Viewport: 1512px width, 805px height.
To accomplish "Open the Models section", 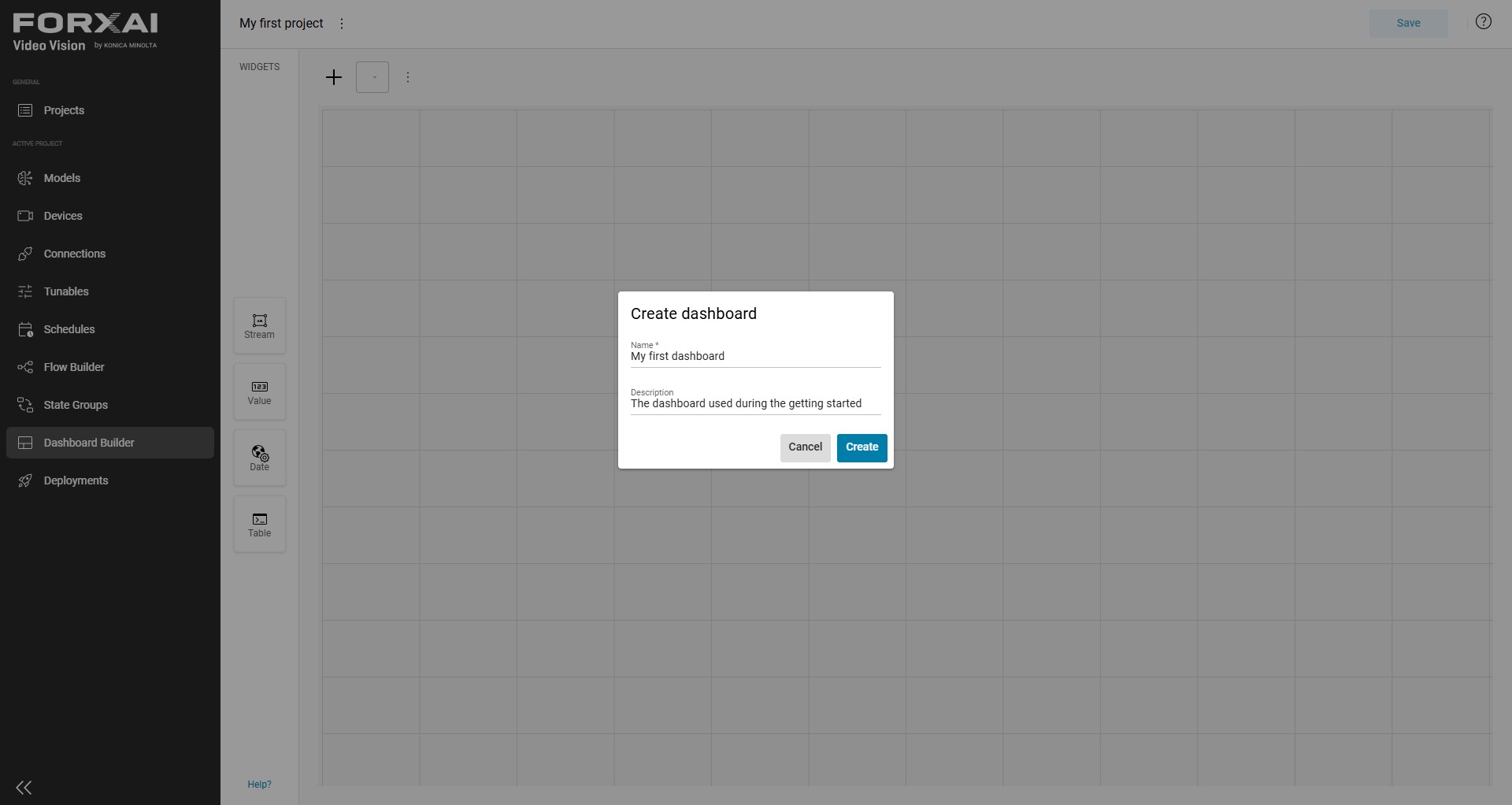I will (x=110, y=178).
